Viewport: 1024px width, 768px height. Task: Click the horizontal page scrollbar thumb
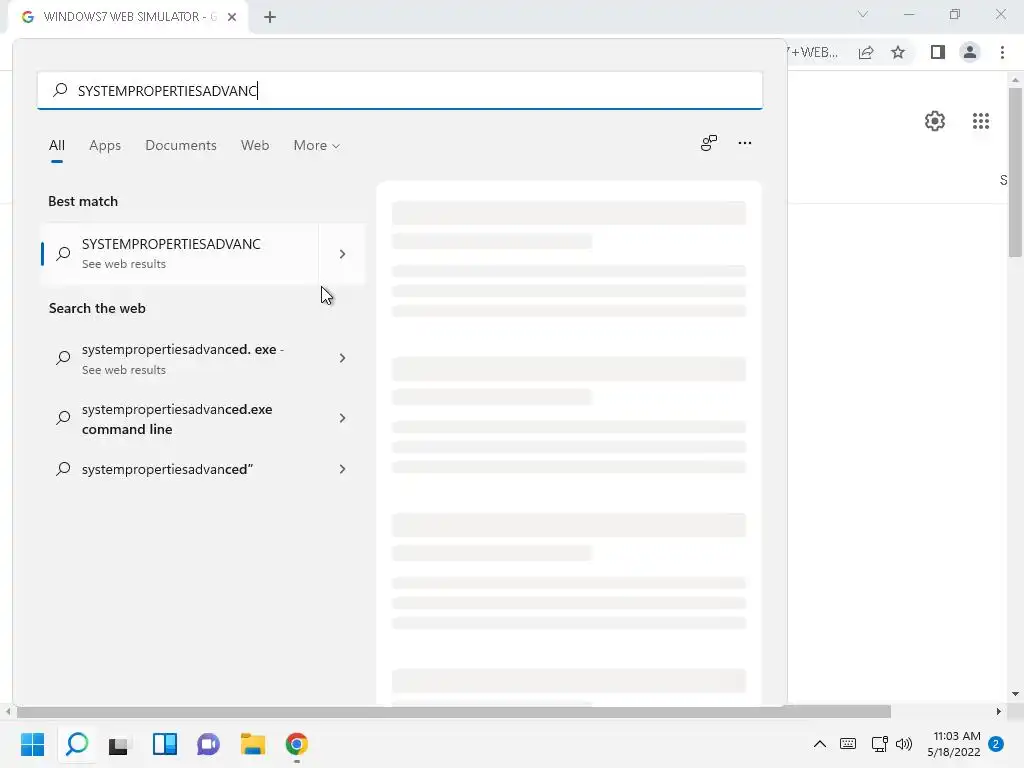pos(454,711)
